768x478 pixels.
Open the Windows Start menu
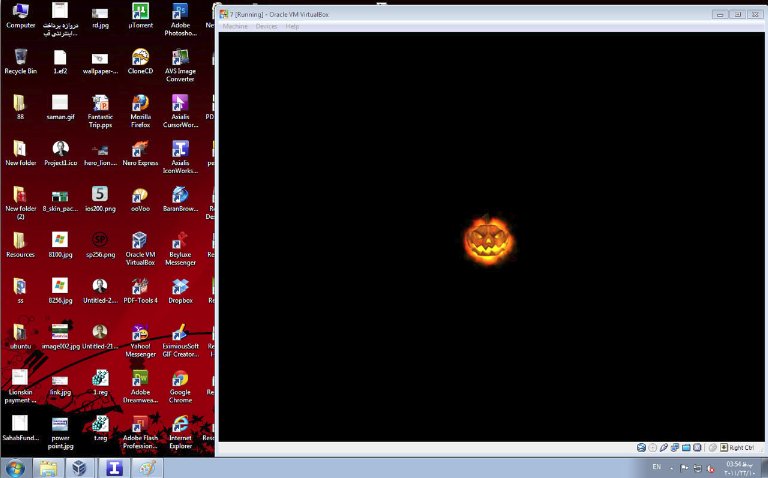point(15,468)
